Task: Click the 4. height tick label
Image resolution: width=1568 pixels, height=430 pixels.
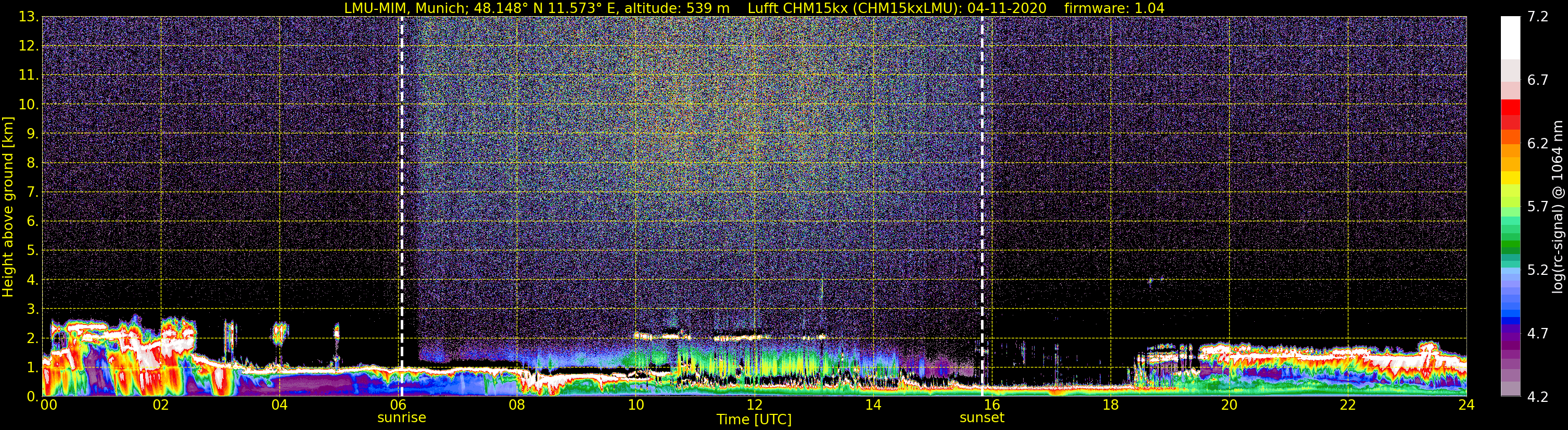Action: (x=32, y=280)
